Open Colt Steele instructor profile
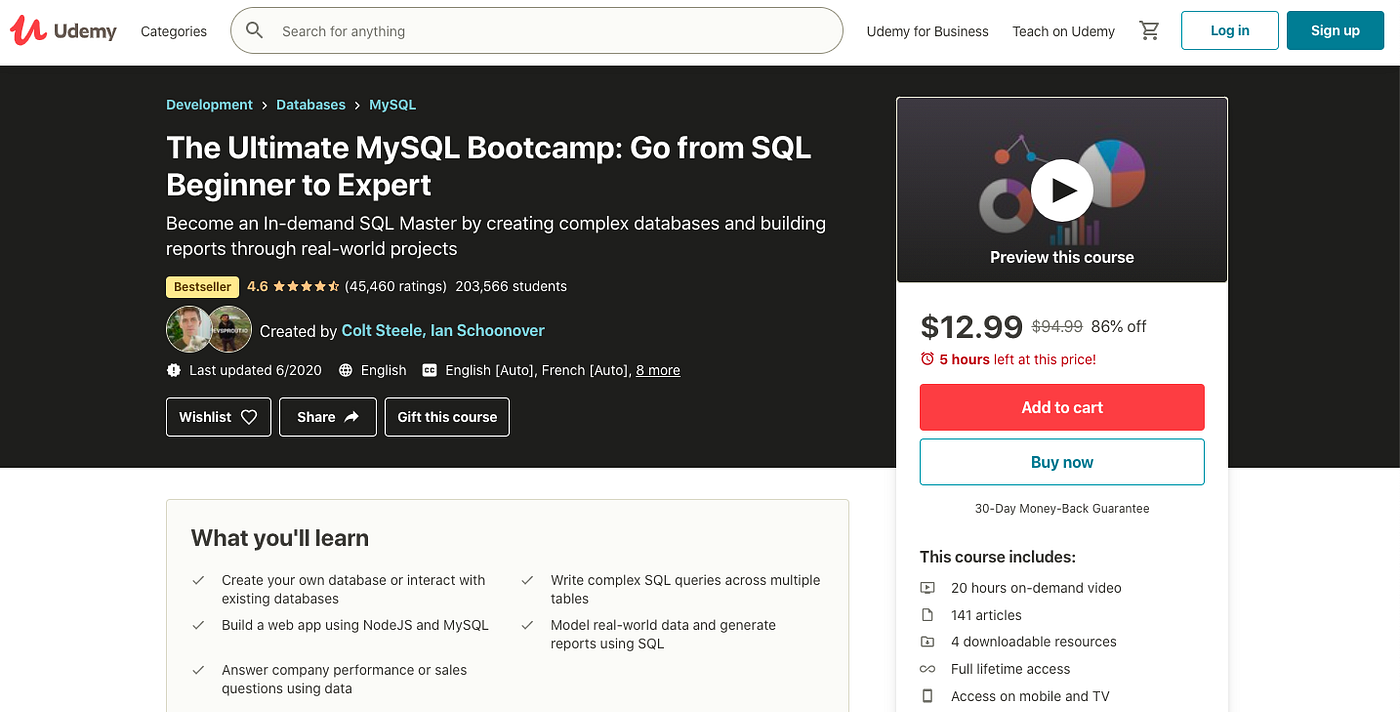Image resolution: width=1400 pixels, height=712 pixels. [x=383, y=330]
